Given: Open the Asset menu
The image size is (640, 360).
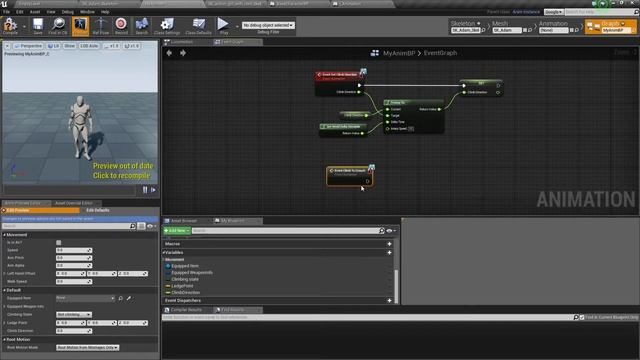Looking at the screenshot, I should click(x=35, y=12).
